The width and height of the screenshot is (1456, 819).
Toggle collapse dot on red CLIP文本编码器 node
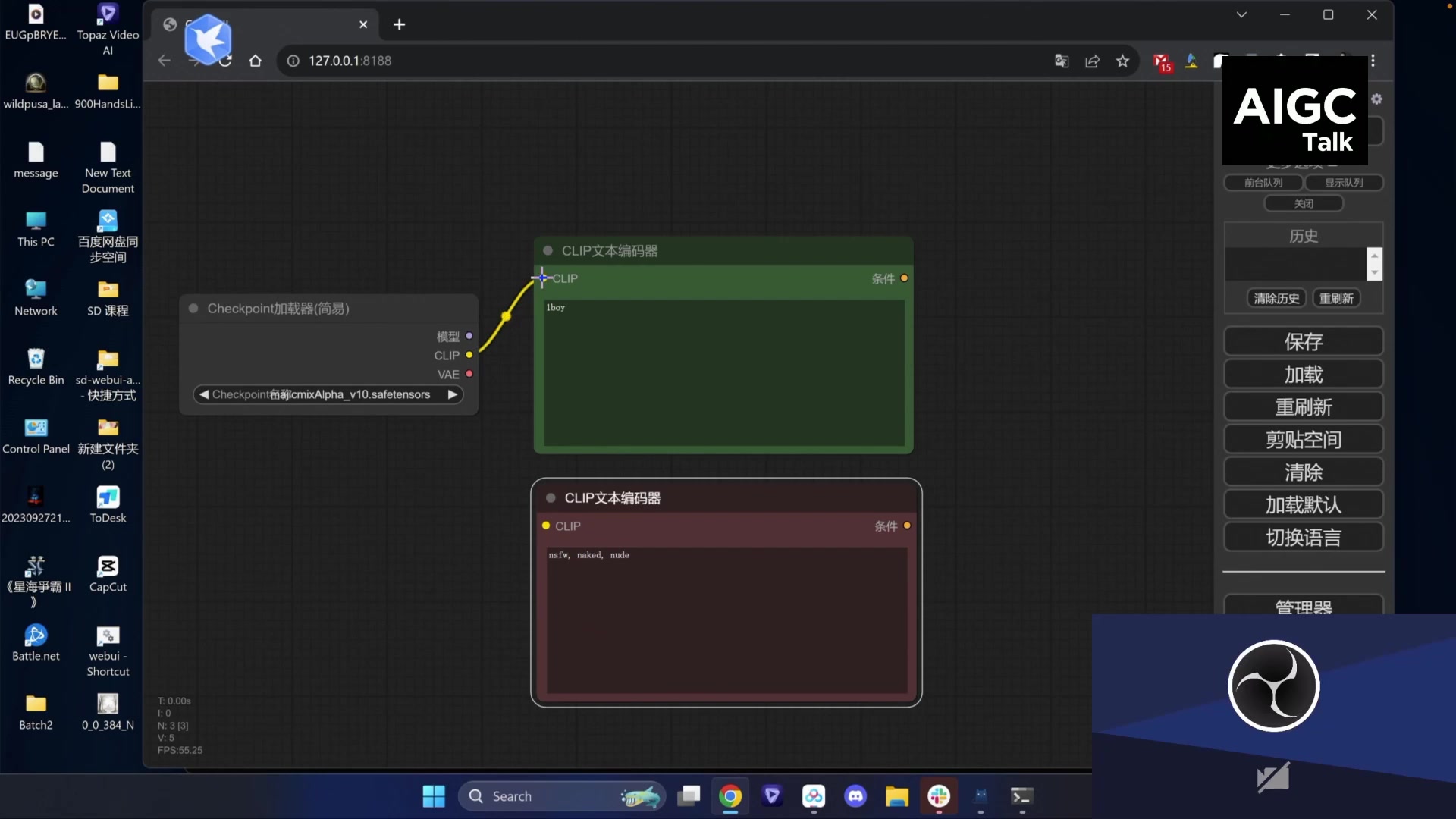point(551,498)
